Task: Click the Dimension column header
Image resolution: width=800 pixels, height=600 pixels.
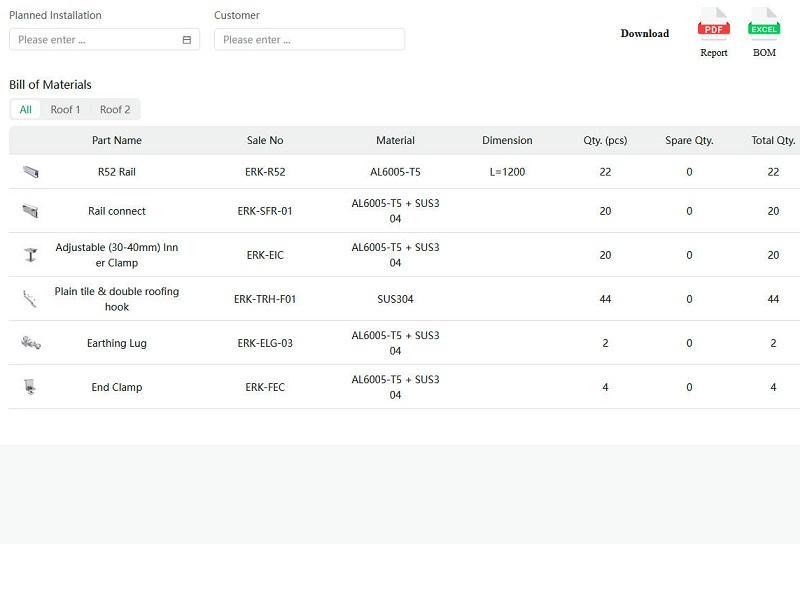Action: pyautogui.click(x=507, y=140)
